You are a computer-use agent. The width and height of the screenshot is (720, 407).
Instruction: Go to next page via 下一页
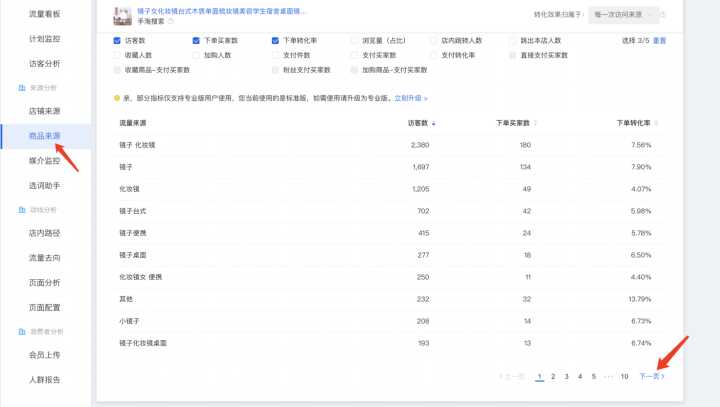pyautogui.click(x=651, y=377)
